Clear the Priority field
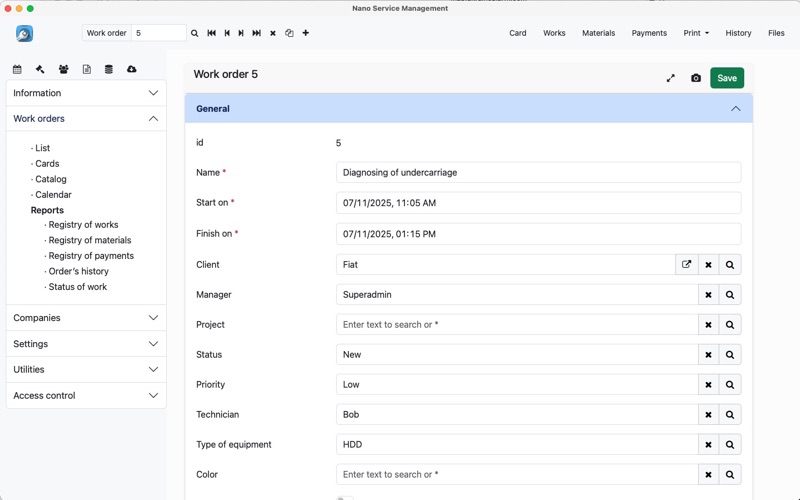Viewport: 800px width, 500px height. [708, 385]
